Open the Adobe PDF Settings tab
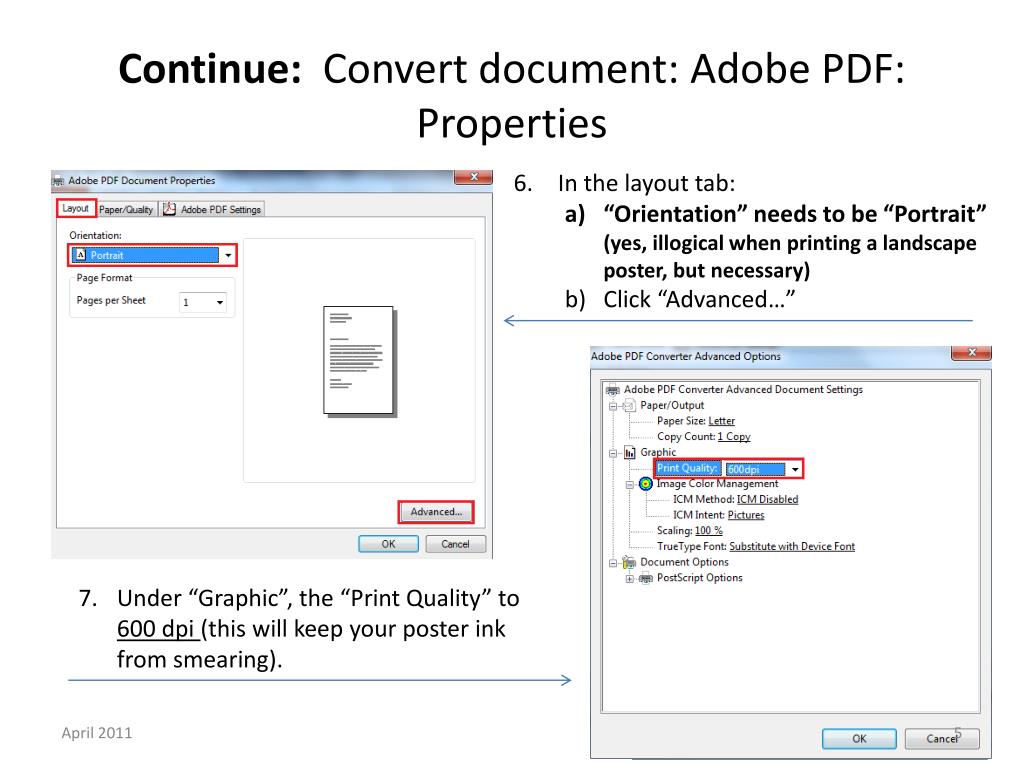Viewport: 1024px width, 768px height. pos(212,210)
